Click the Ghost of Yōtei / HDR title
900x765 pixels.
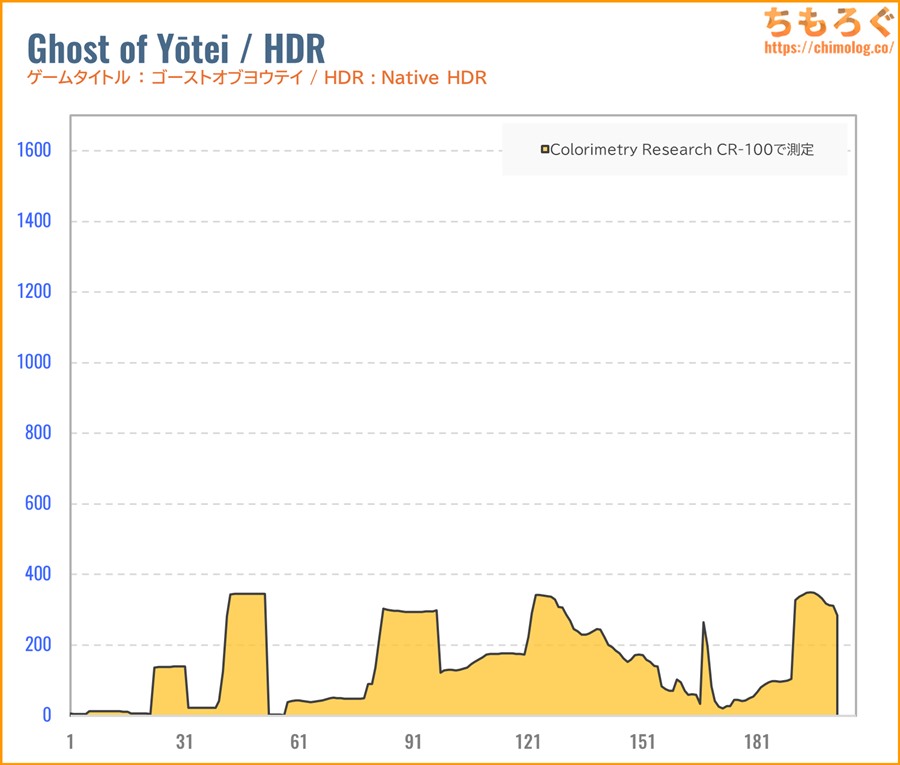[175, 48]
